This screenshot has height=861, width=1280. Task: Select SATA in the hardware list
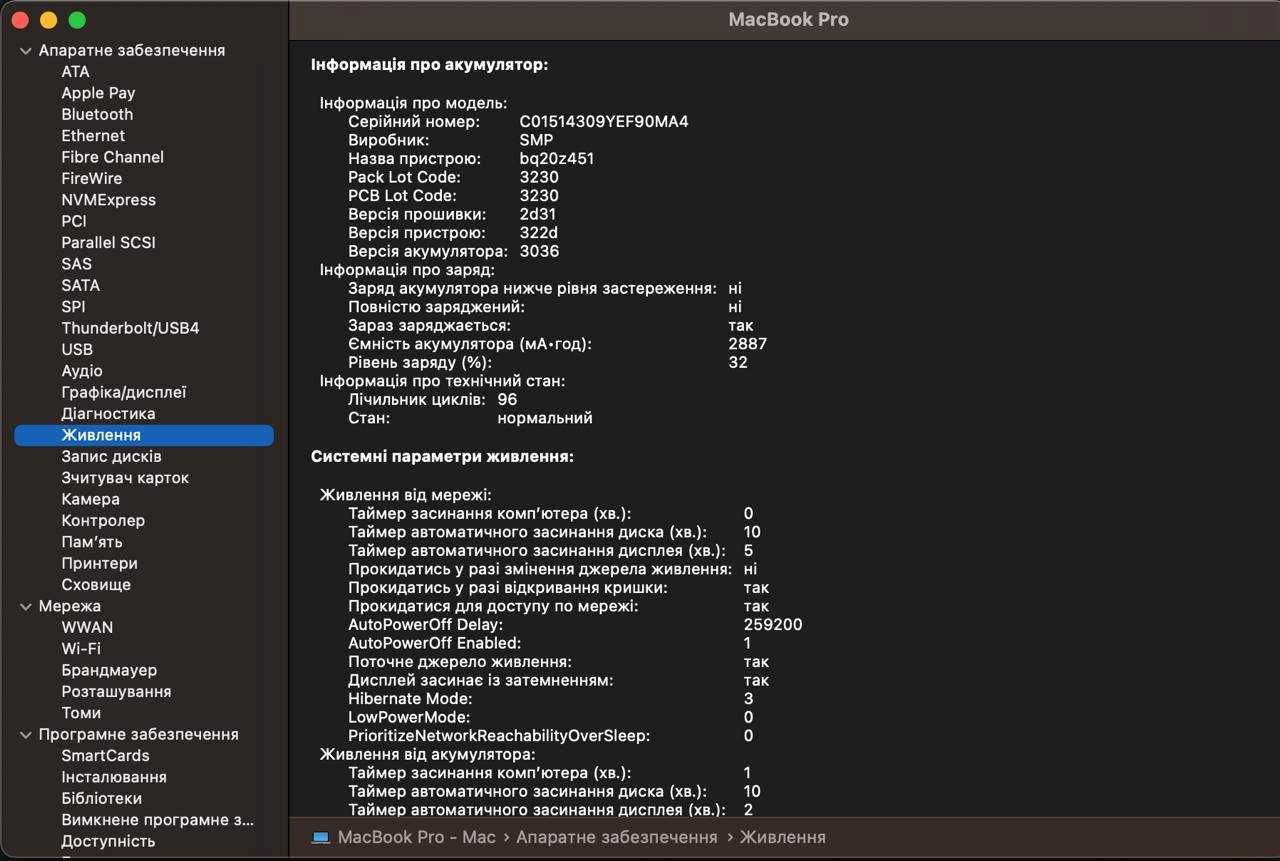pyautogui.click(x=80, y=285)
